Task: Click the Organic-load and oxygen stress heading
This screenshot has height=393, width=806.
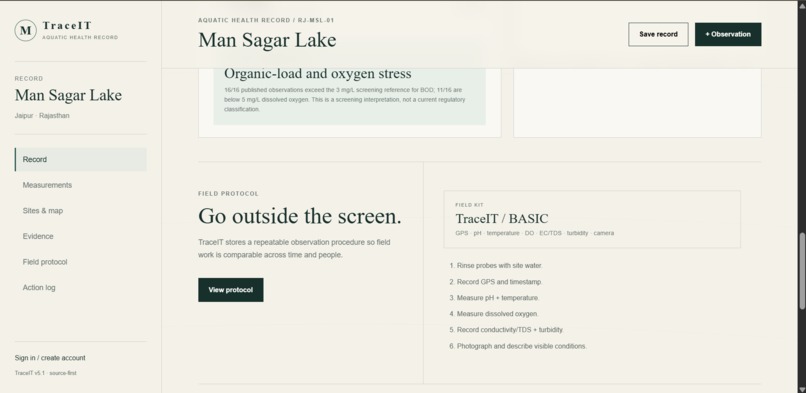Action: pyautogui.click(x=318, y=73)
